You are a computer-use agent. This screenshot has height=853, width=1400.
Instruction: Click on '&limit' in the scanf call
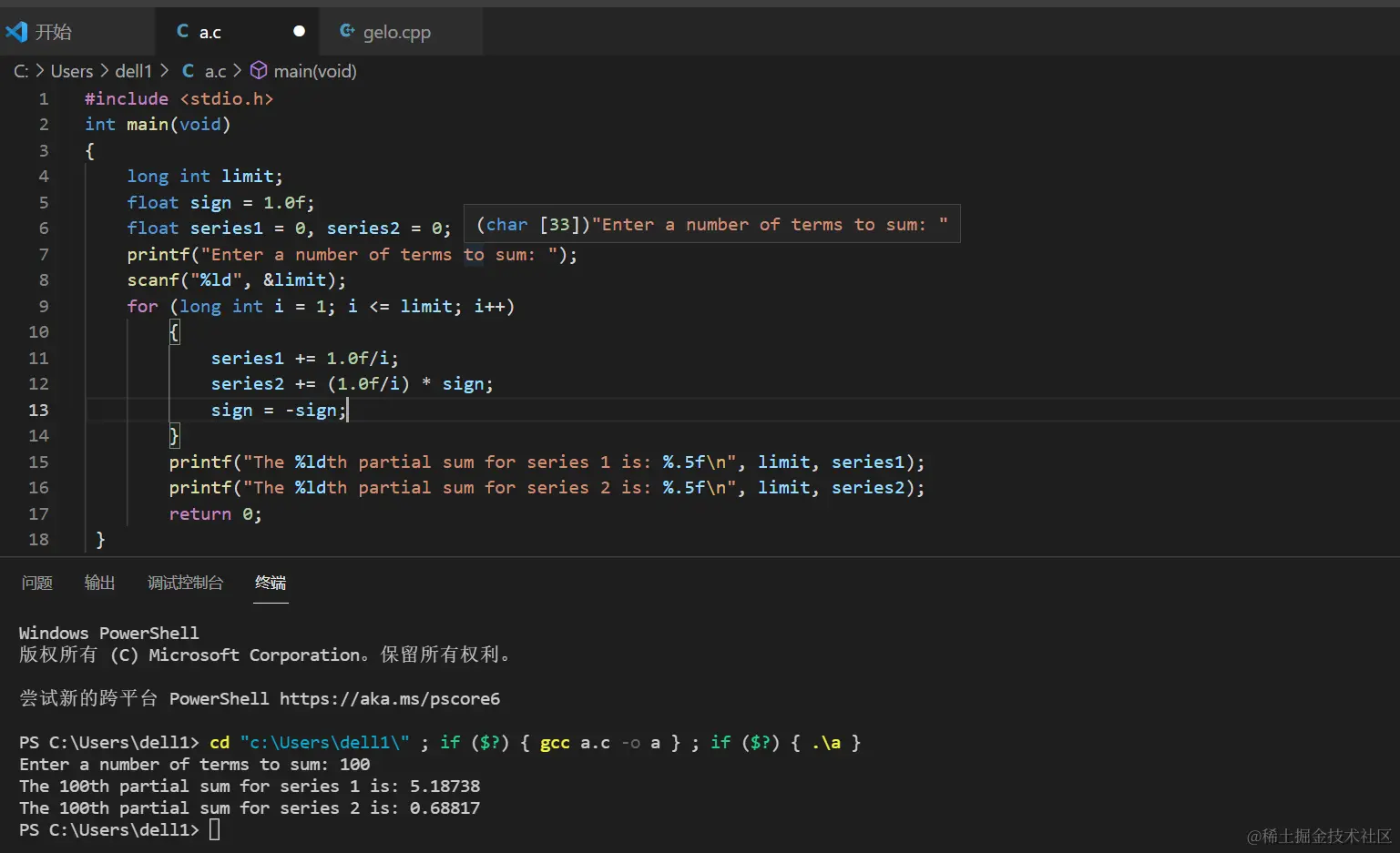[294, 279]
